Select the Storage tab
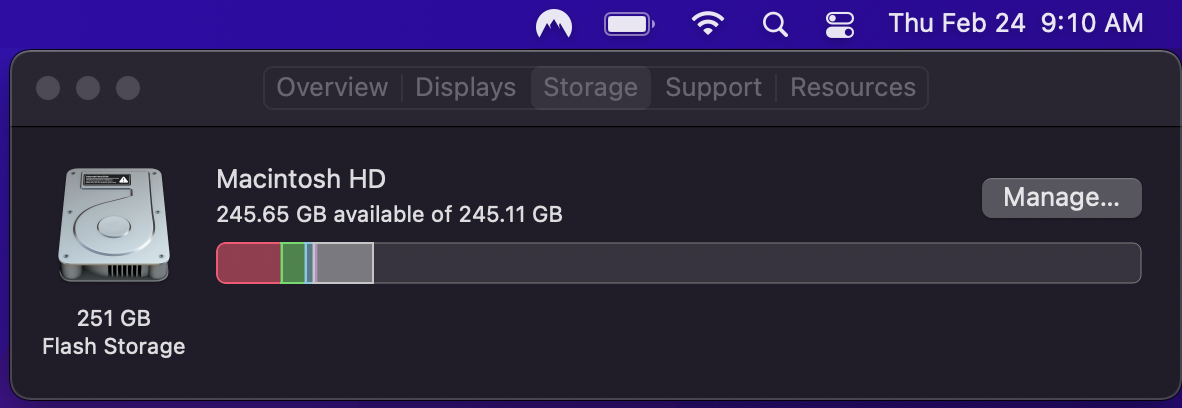The width and height of the screenshot is (1182, 408). [x=591, y=88]
